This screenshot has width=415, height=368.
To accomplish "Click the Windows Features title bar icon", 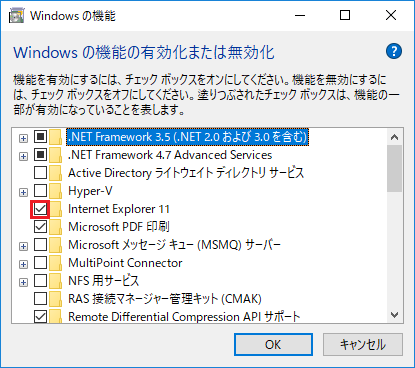I will point(16,16).
